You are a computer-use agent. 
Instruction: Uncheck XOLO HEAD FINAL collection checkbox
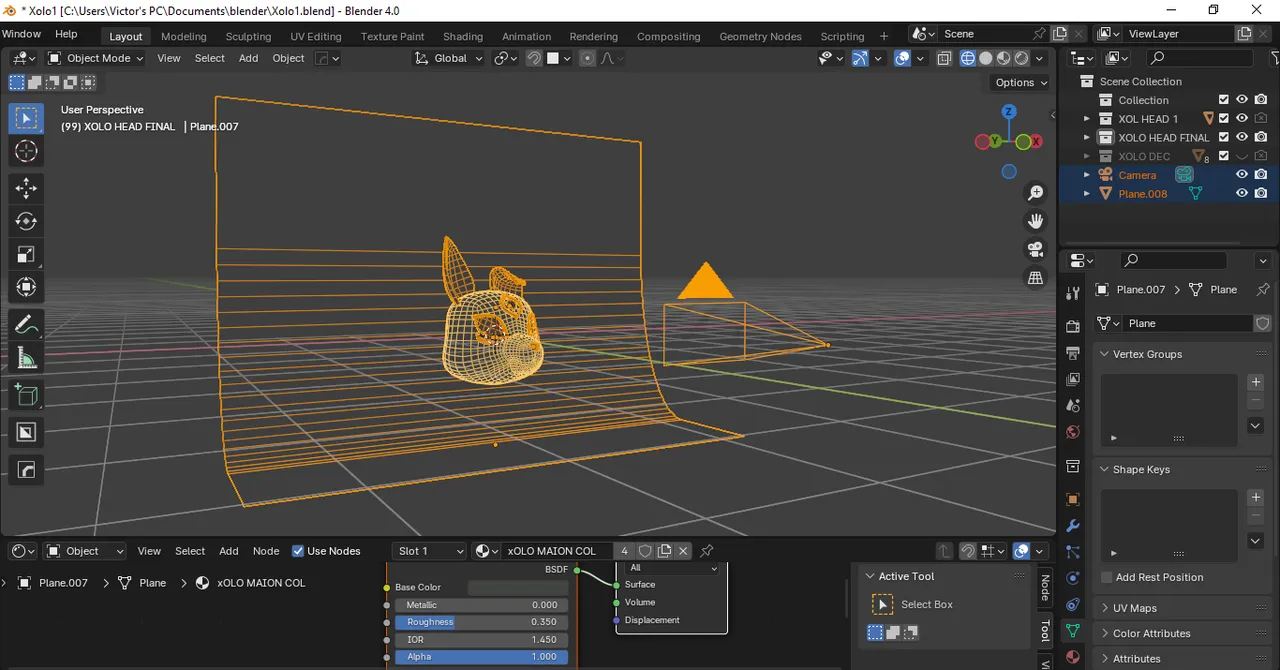point(1223,137)
